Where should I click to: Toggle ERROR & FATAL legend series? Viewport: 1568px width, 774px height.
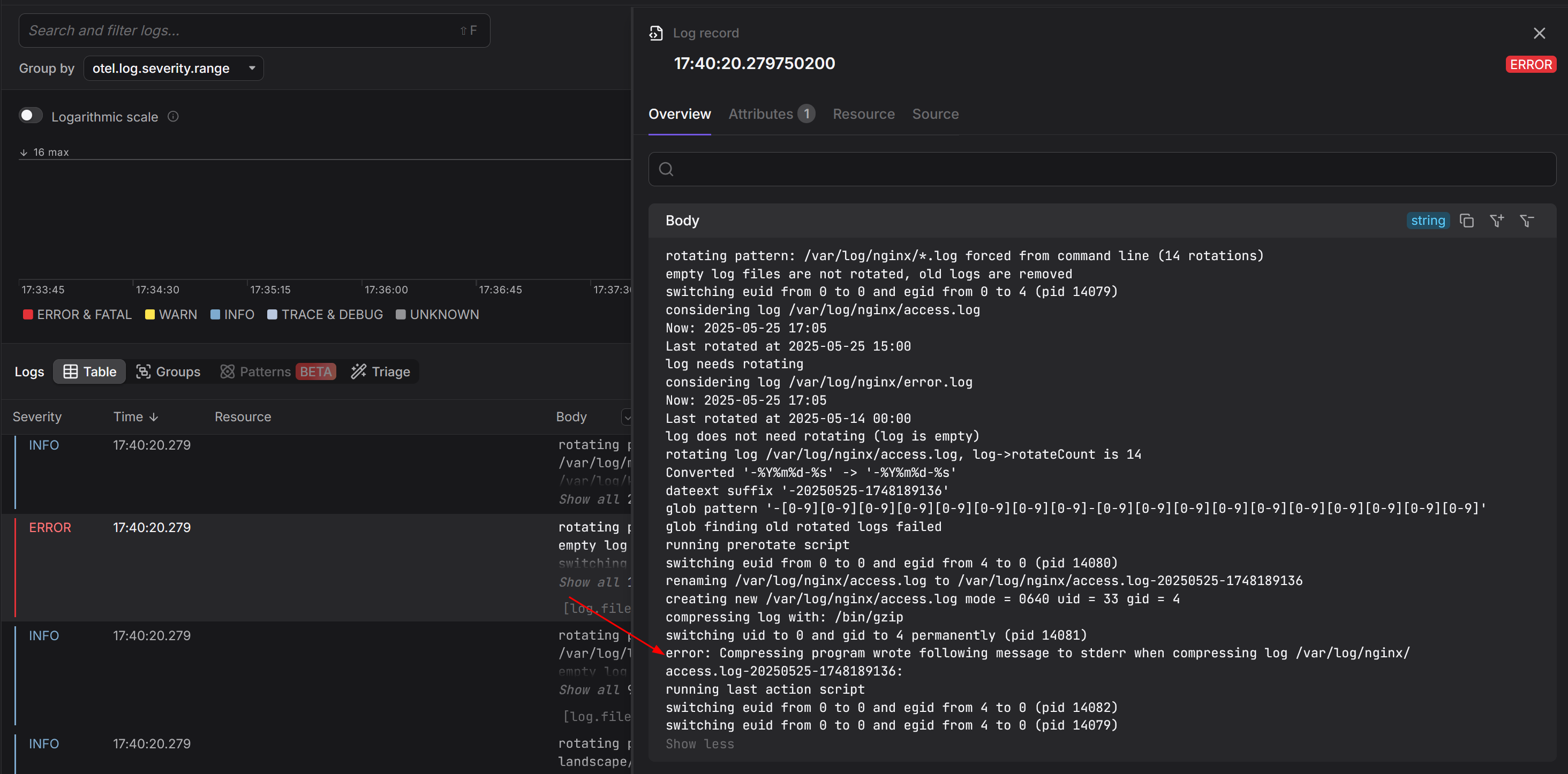point(77,315)
